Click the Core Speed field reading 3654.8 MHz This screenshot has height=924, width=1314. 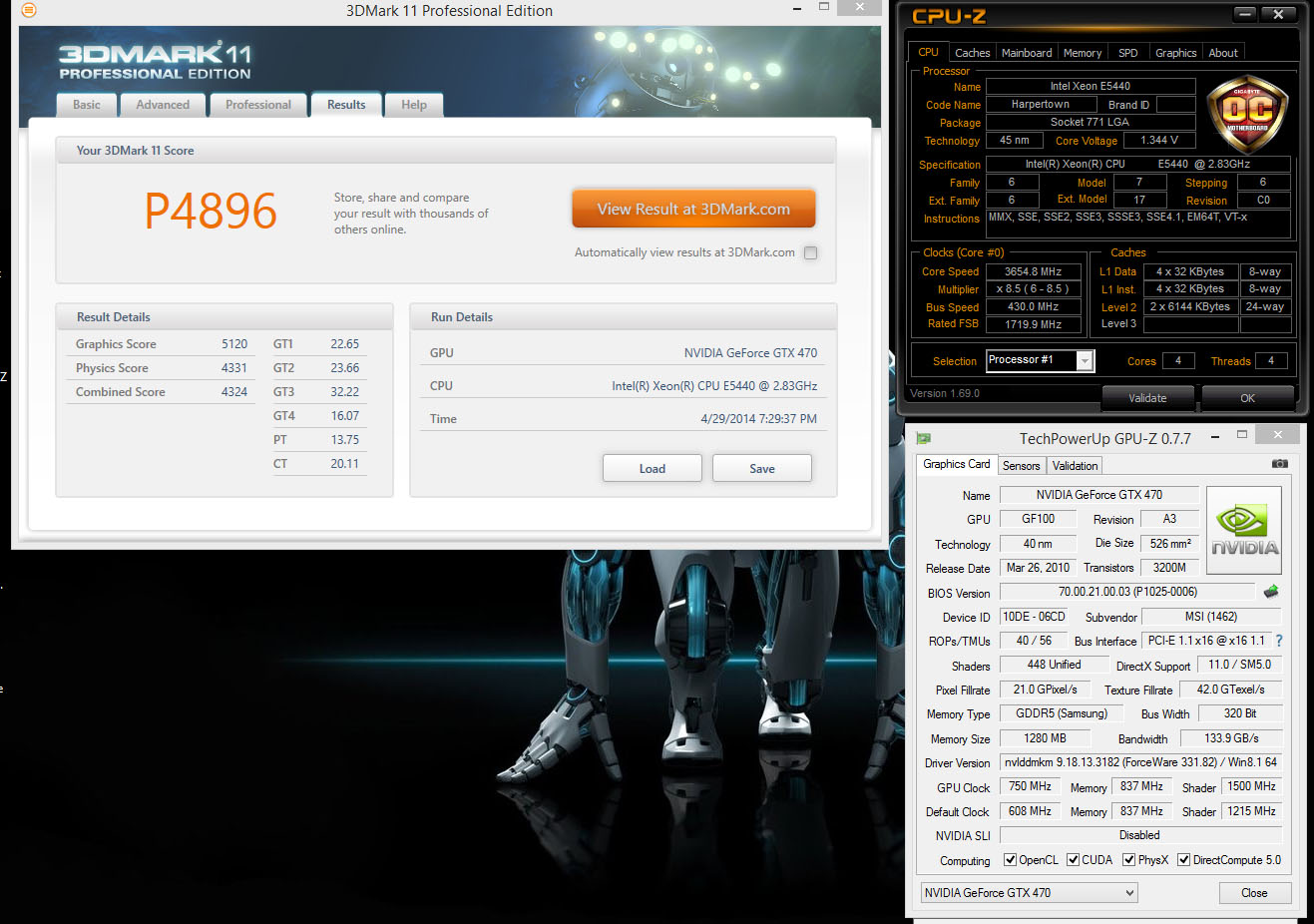click(1033, 271)
